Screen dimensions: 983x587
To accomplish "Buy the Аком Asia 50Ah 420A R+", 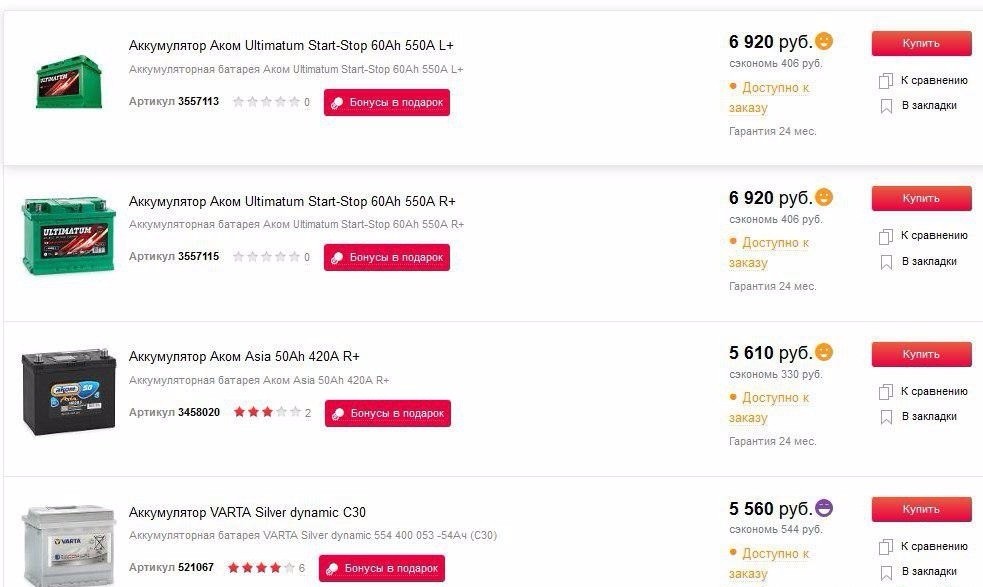I will click(921, 354).
